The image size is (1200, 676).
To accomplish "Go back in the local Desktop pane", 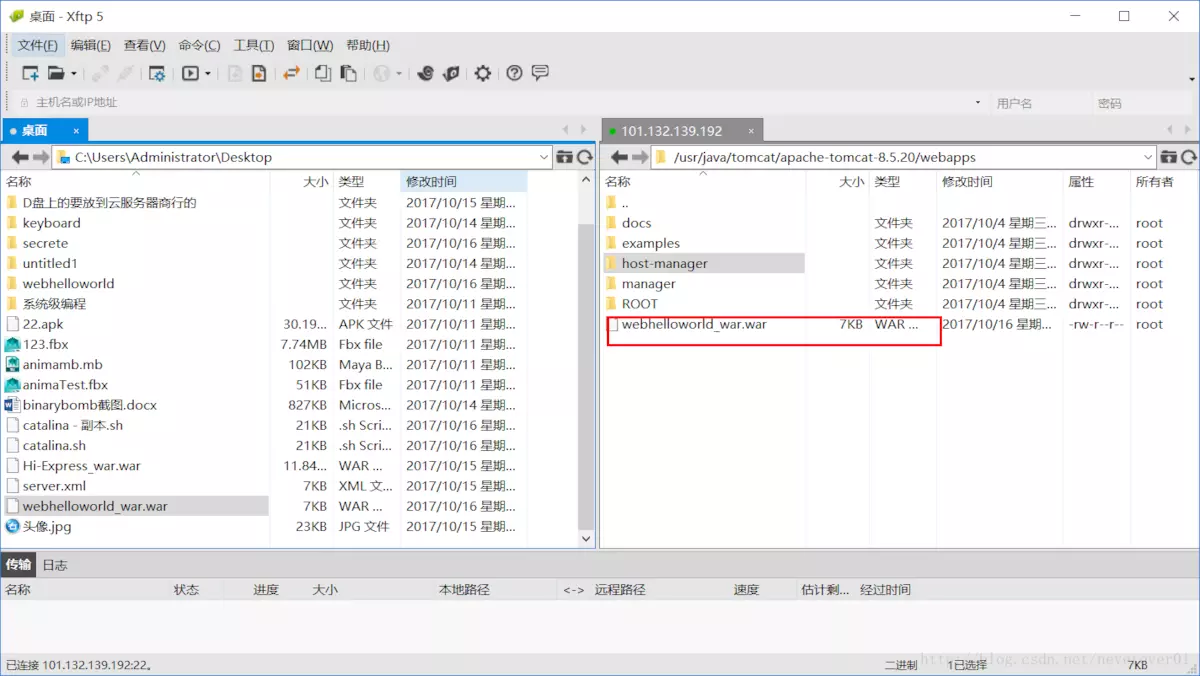I will pos(20,157).
